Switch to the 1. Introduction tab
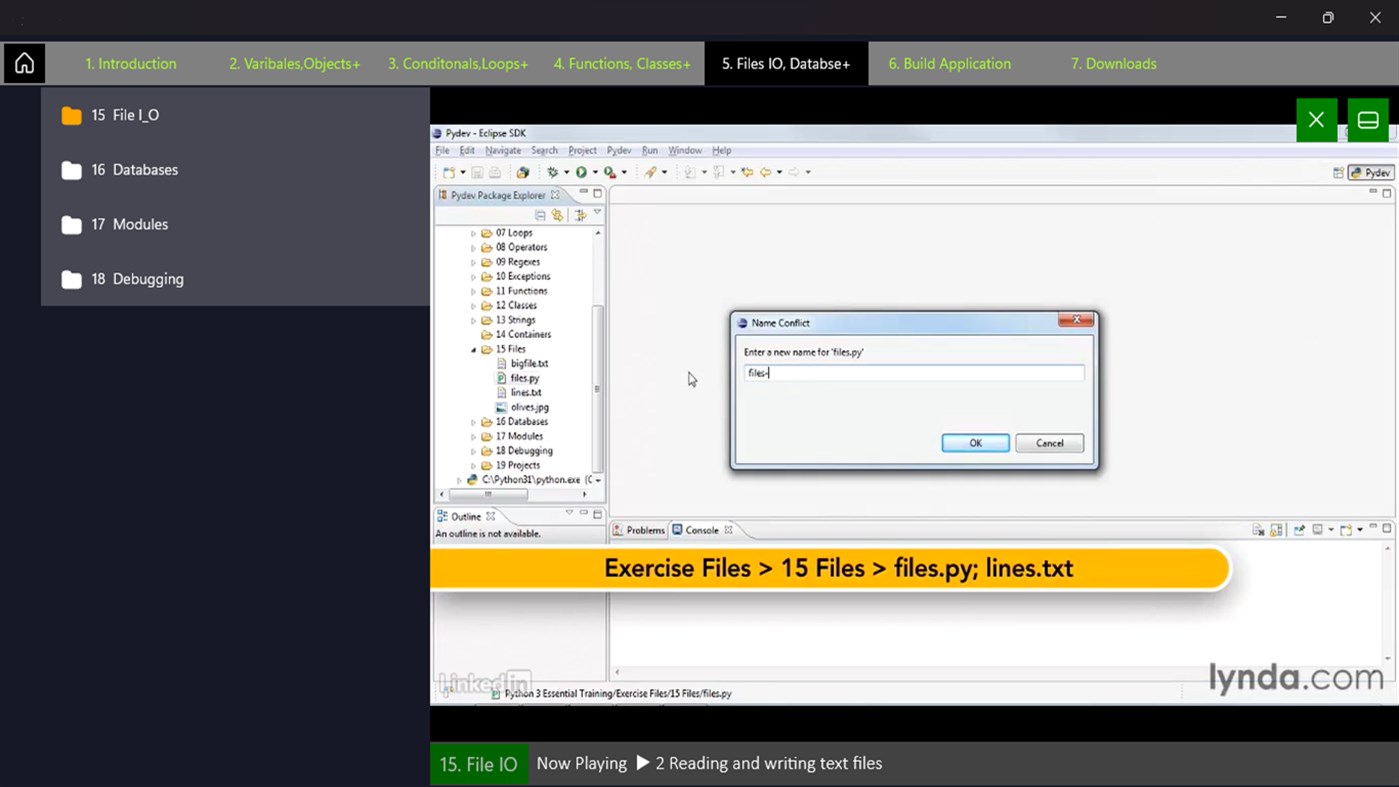The width and height of the screenshot is (1399, 787). pyautogui.click(x=130, y=63)
